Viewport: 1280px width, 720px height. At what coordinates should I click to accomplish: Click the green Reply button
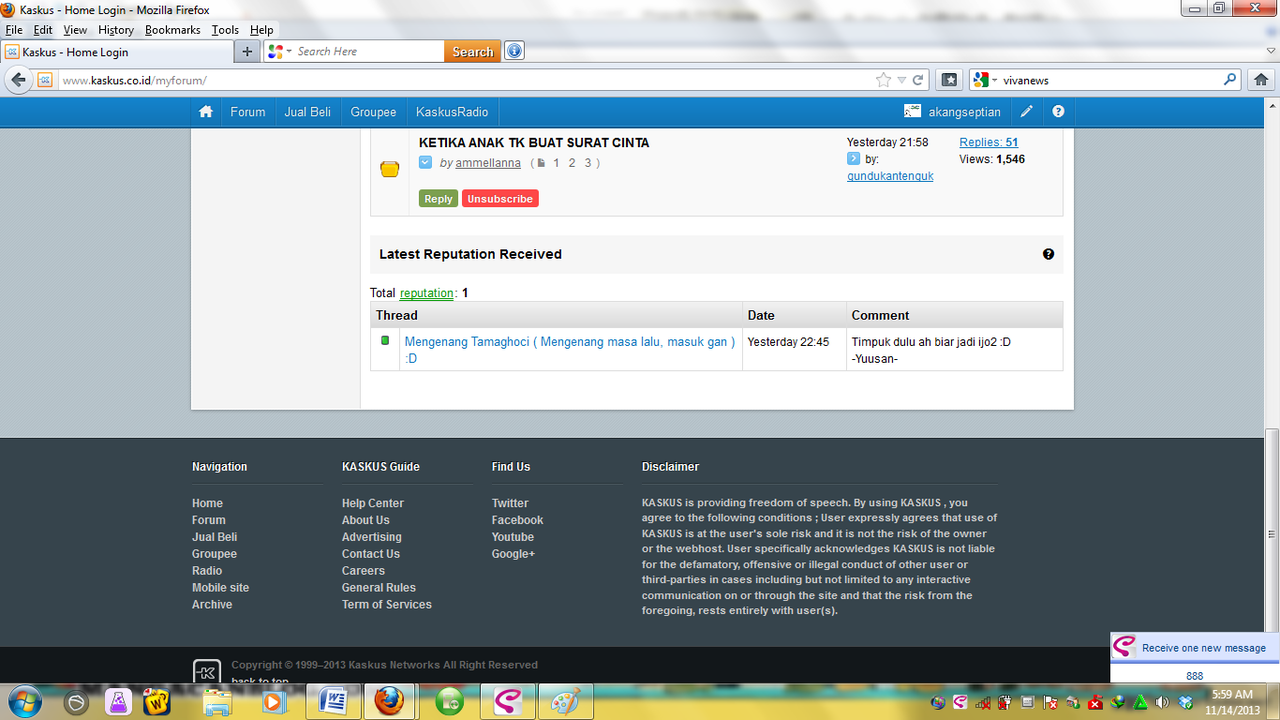(x=438, y=199)
